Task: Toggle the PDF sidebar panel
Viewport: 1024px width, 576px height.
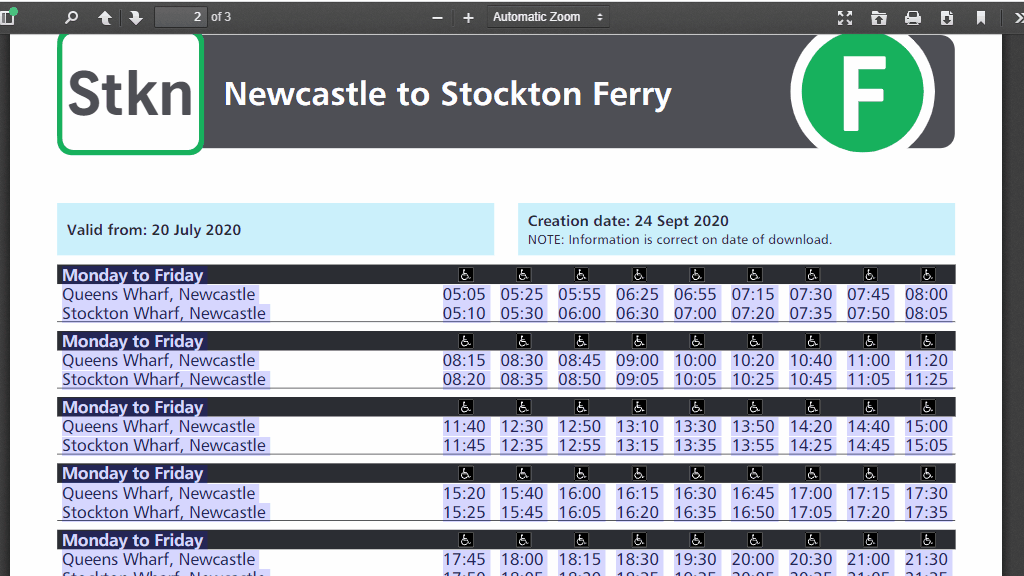Action: pos(8,17)
